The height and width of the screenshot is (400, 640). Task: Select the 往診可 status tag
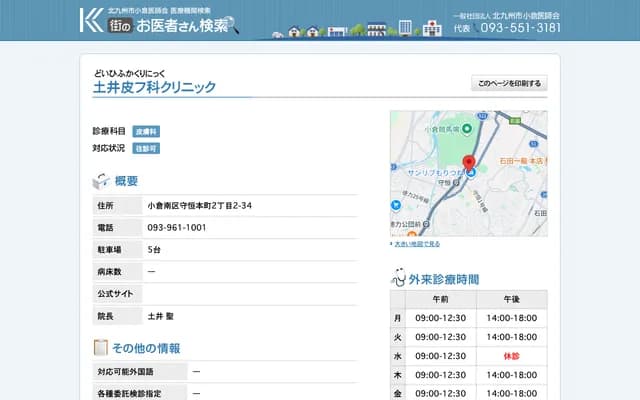pyautogui.click(x=146, y=148)
